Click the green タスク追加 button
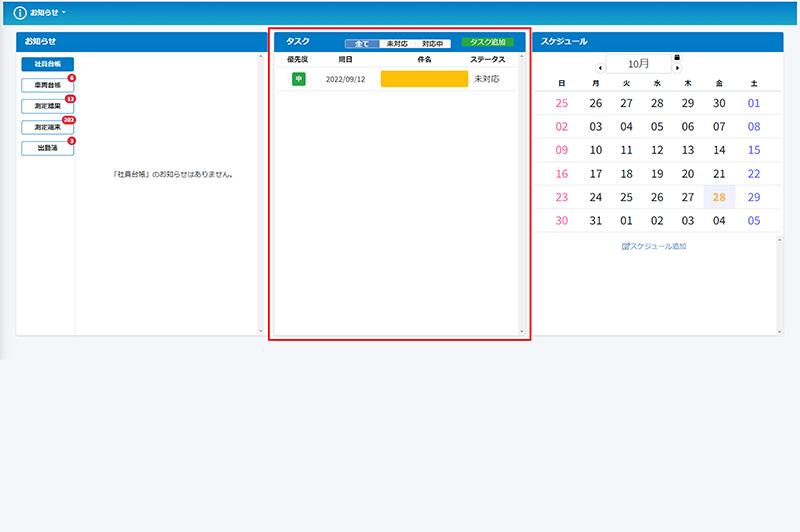800x532 pixels. [487, 43]
